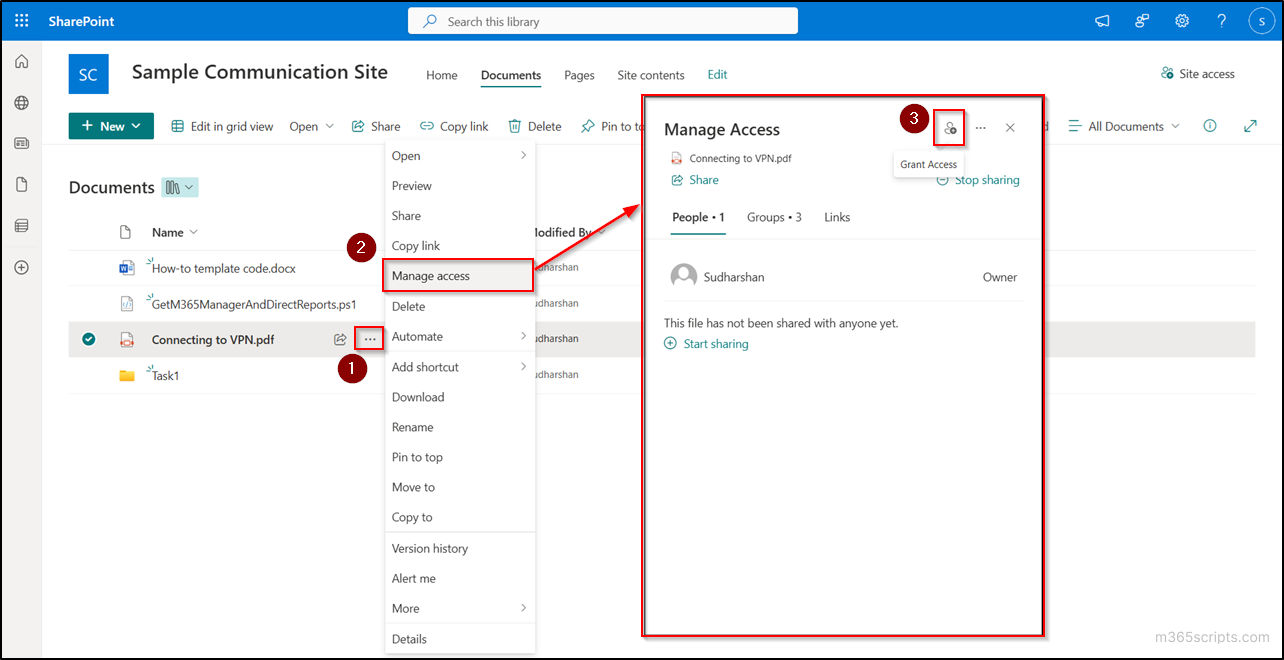Image resolution: width=1284 pixels, height=660 pixels.
Task: Switch to the Groups tab in Manage Access
Action: [x=773, y=217]
